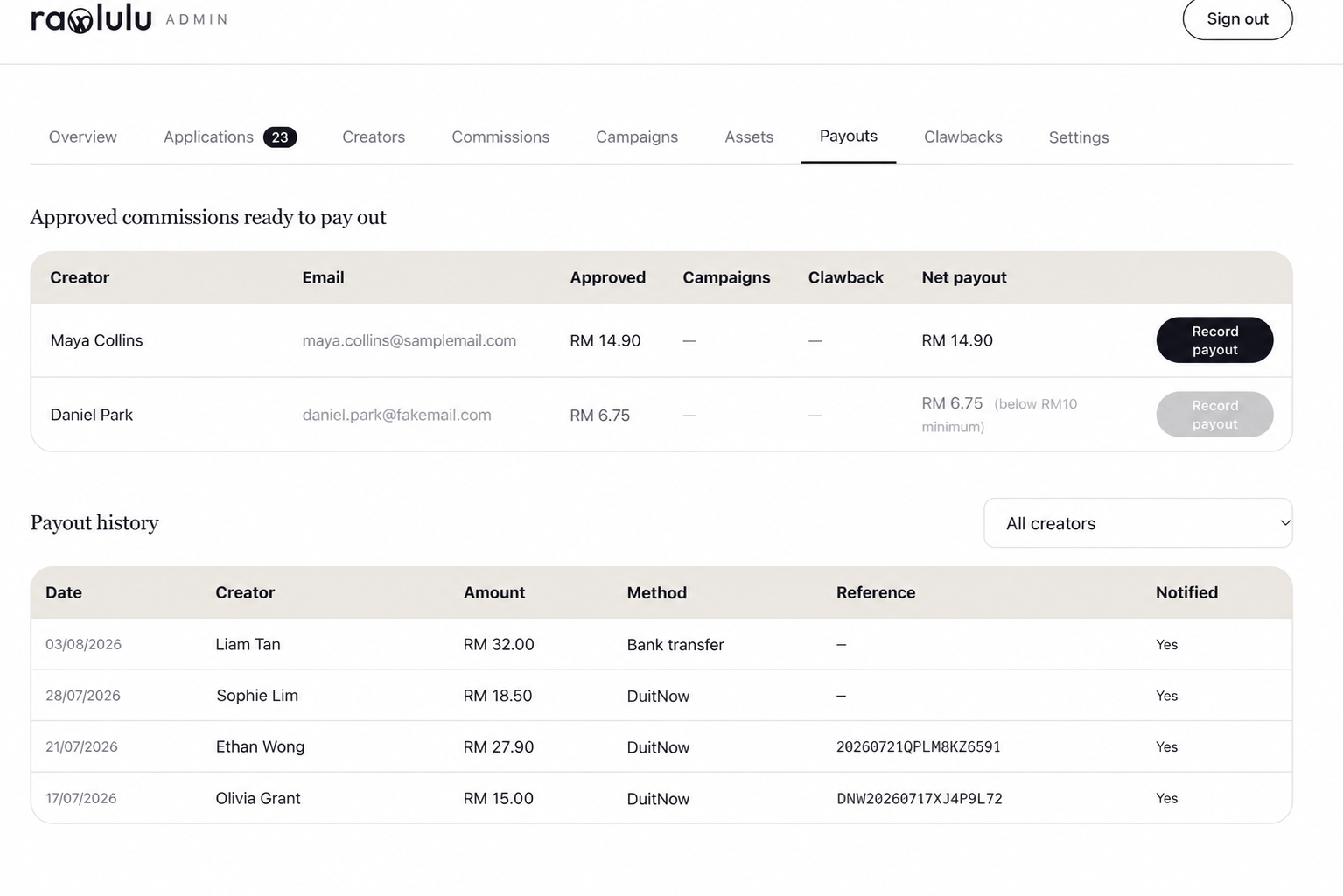Viewport: 1343px width, 896px height.
Task: Click Bank transfer method for Liam Tan
Action: click(675, 645)
